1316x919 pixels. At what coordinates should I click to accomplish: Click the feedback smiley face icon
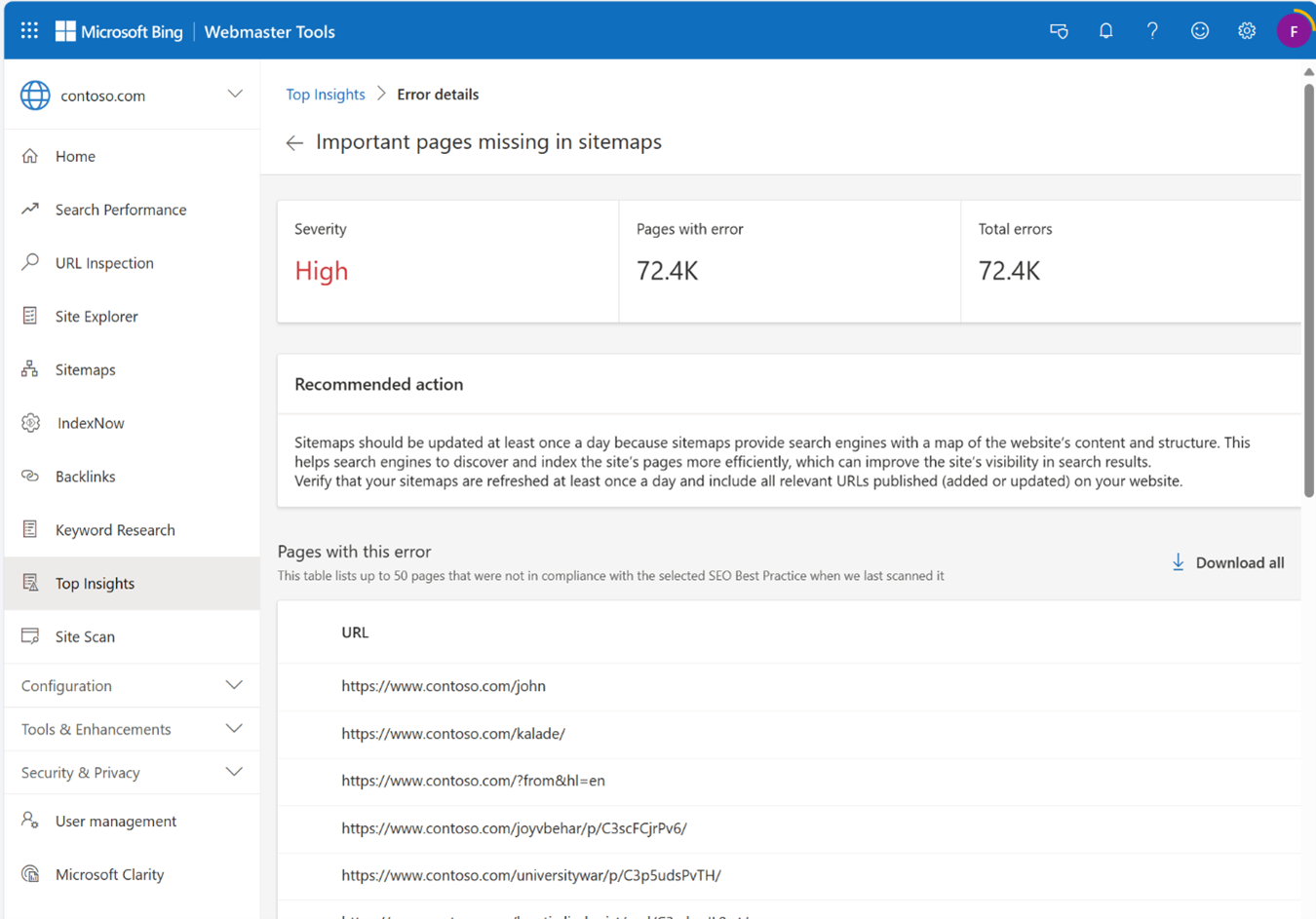1199,31
